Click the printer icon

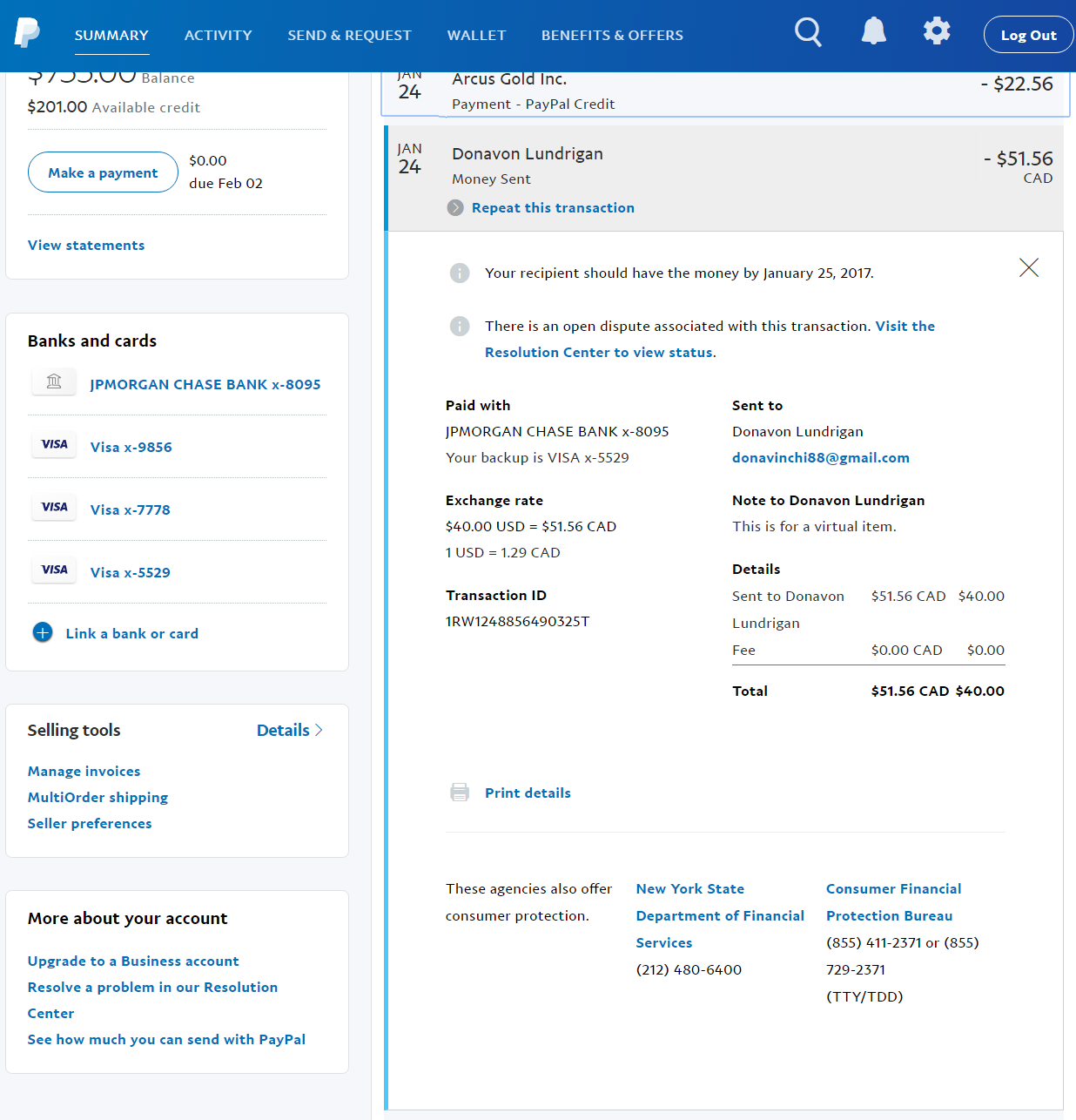pos(460,792)
